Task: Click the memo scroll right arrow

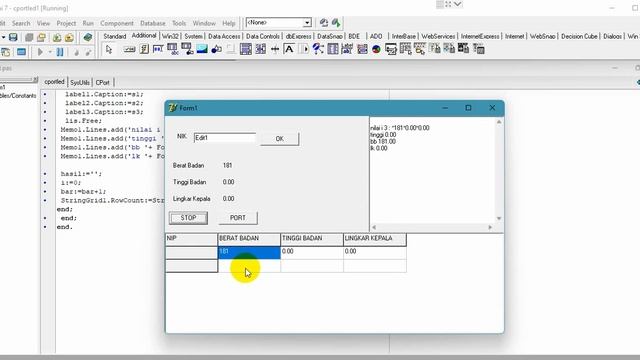Action: click(490, 227)
